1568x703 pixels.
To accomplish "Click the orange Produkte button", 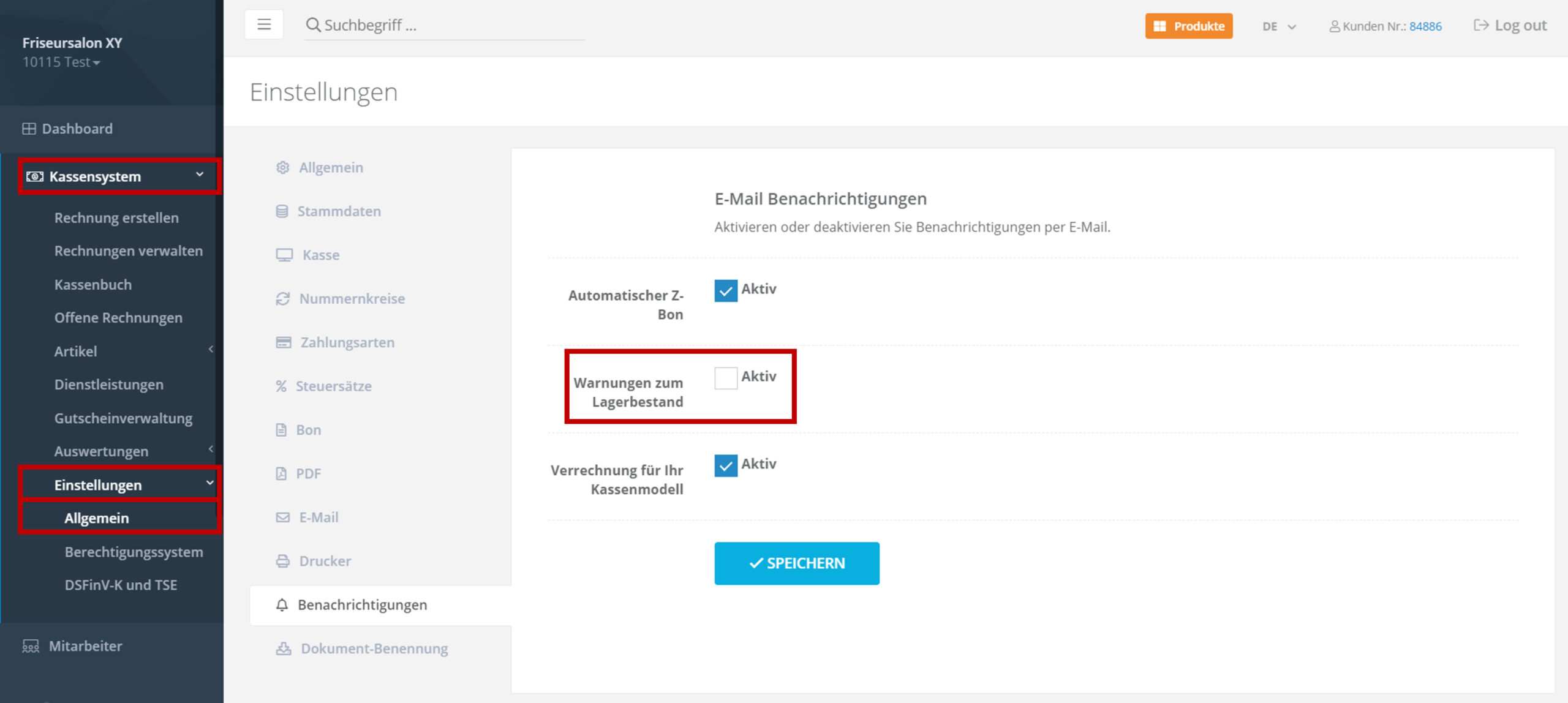I will tap(1189, 26).
